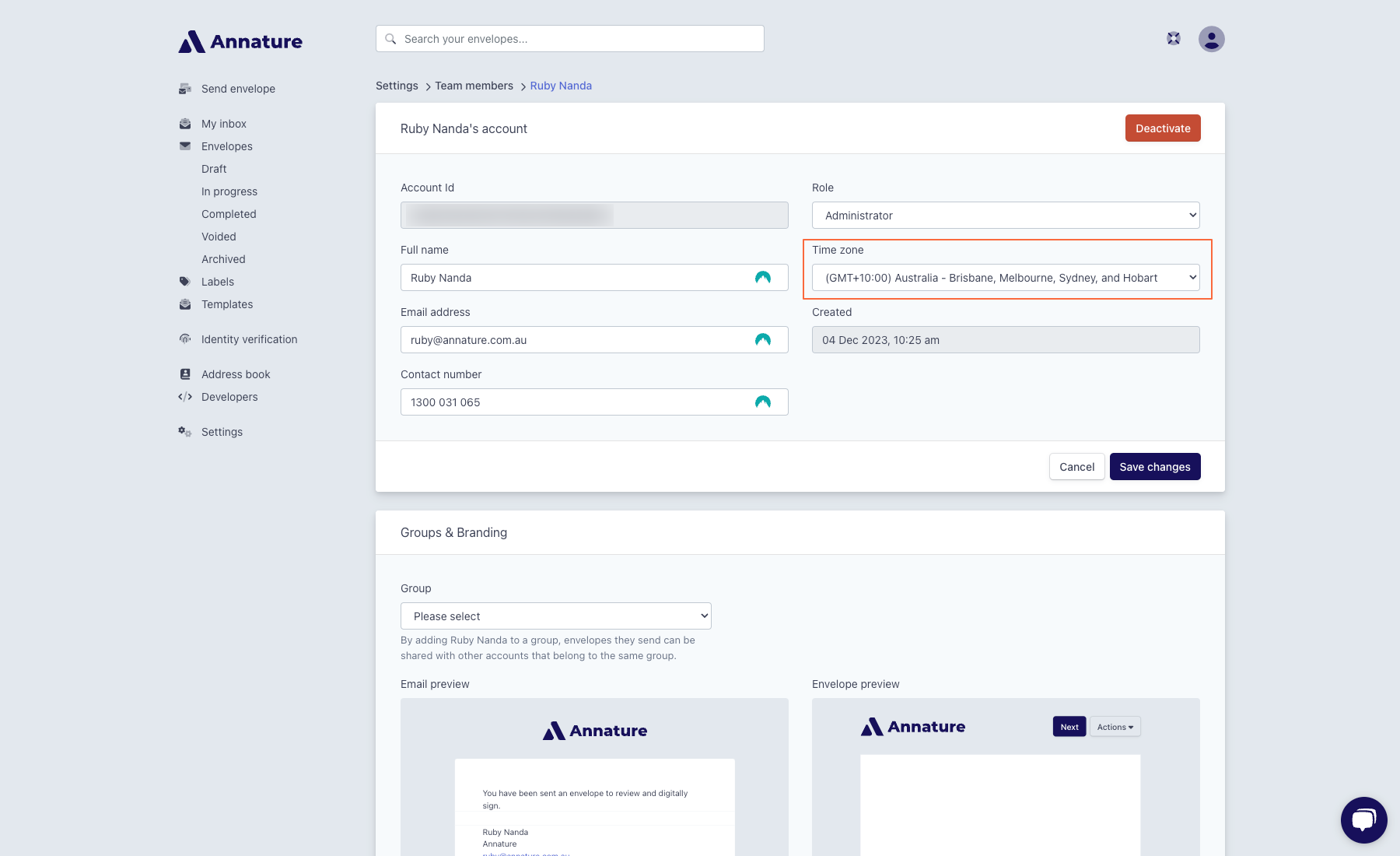Open Identity verification page
Viewport: 1400px width, 856px height.
tap(250, 339)
